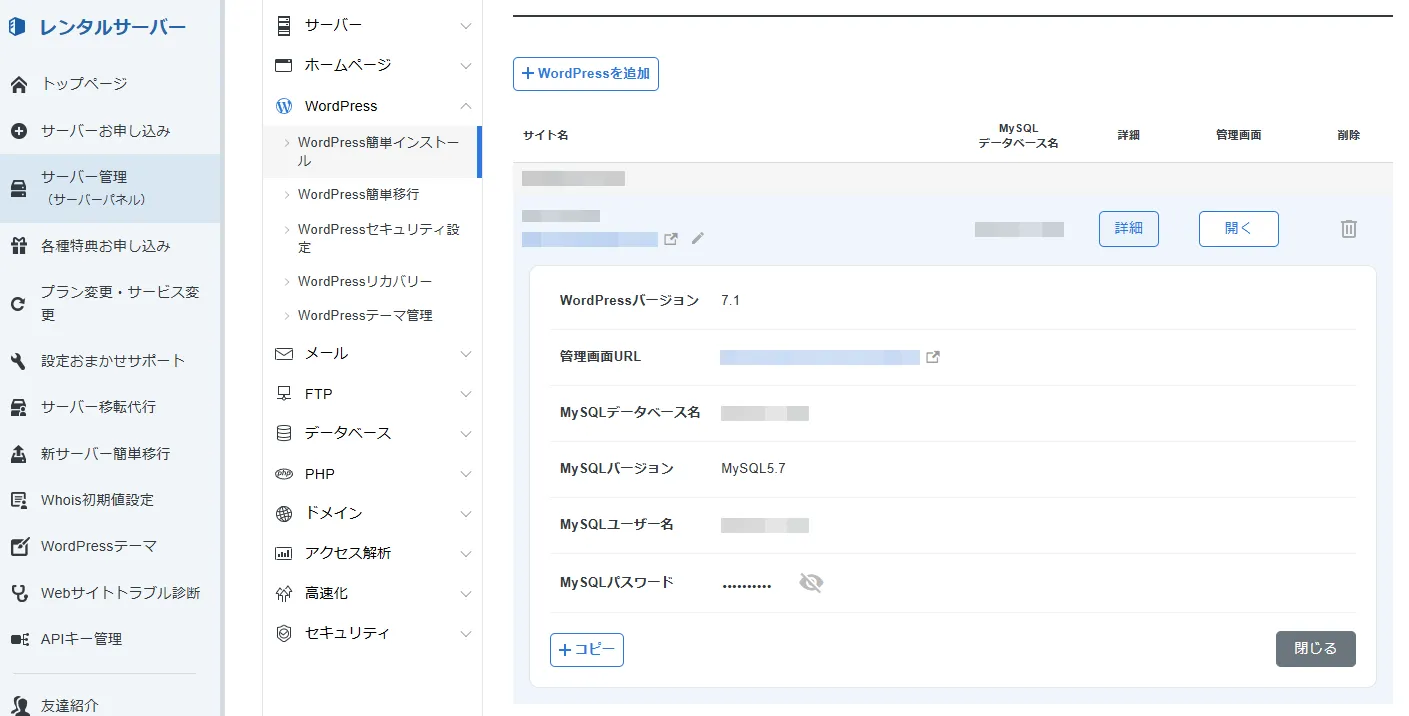Image resolution: width=1409 pixels, height=716 pixels.
Task: Expand the メール menu chevron
Action: pyautogui.click(x=466, y=354)
